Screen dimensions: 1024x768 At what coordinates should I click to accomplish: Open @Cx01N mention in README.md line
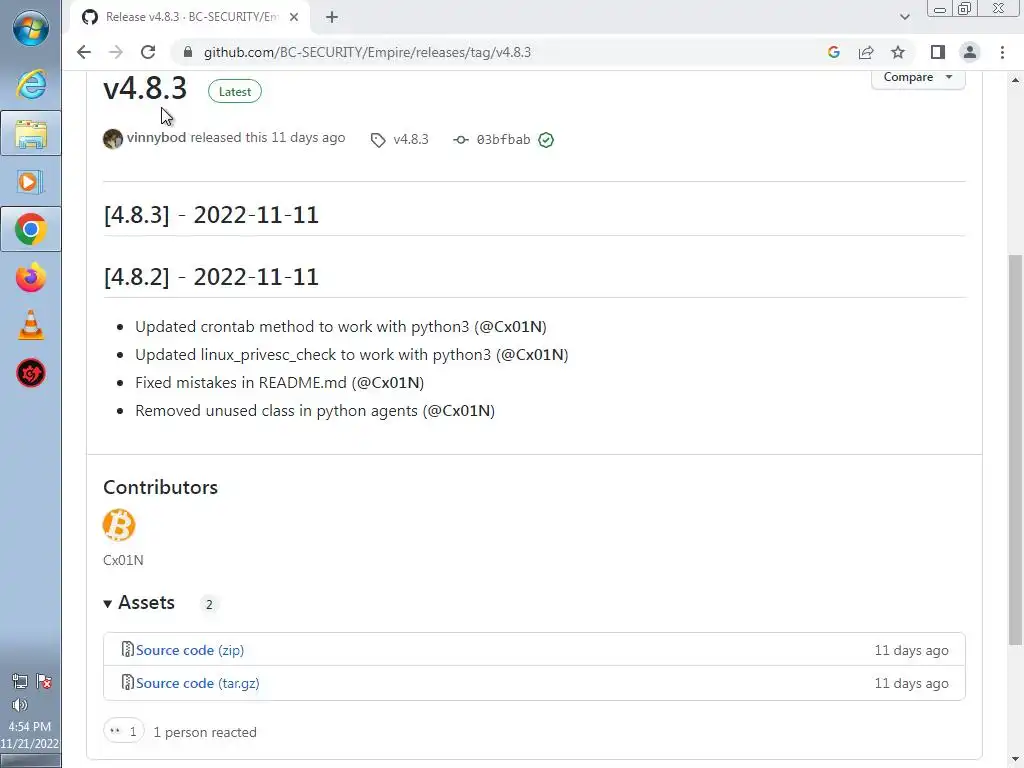tap(388, 383)
